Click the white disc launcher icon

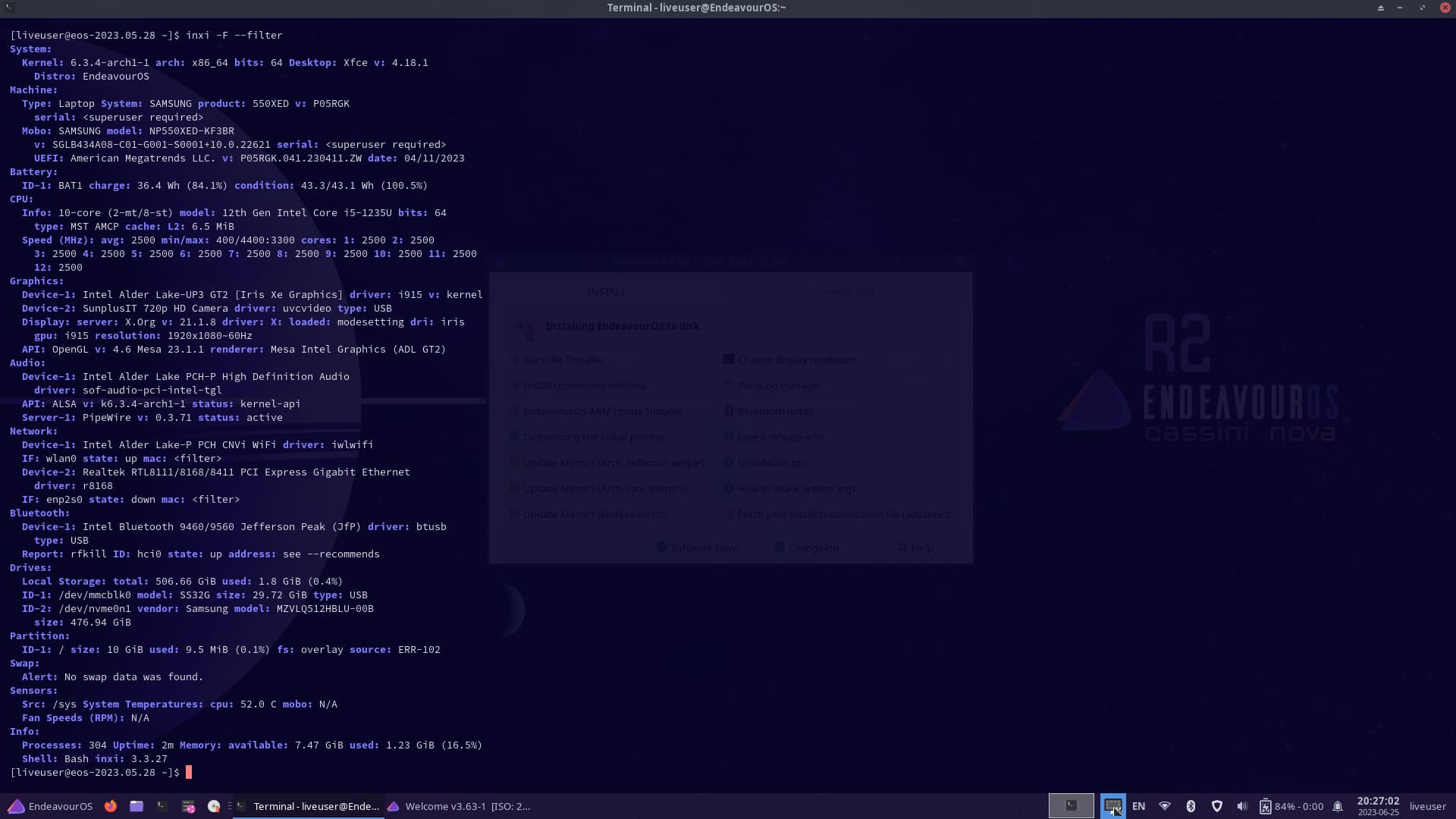[214, 806]
